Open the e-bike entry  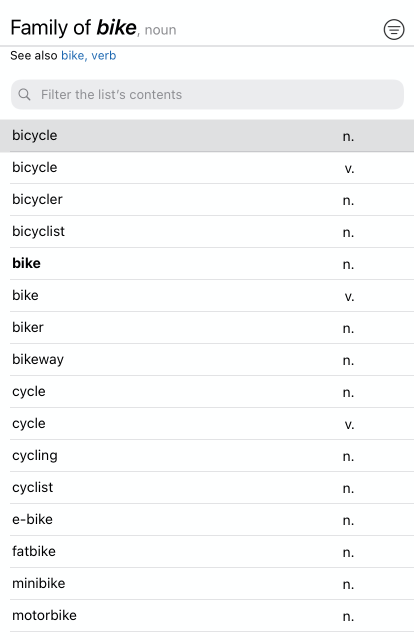[x=212, y=520]
